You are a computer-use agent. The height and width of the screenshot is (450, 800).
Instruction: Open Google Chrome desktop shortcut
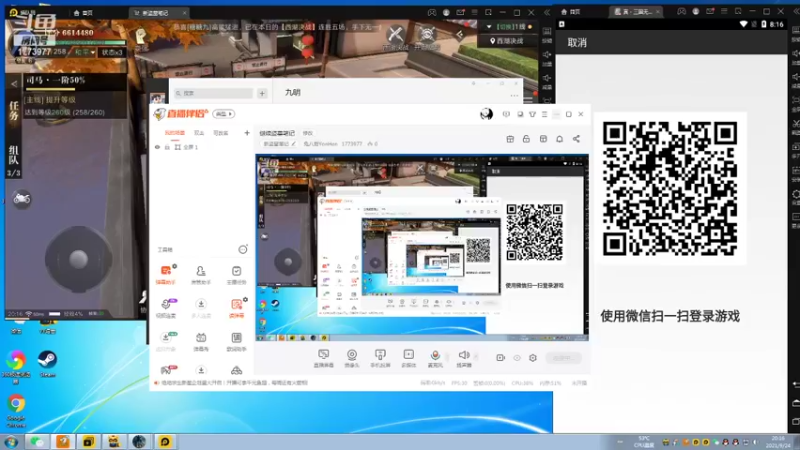[x=16, y=410]
